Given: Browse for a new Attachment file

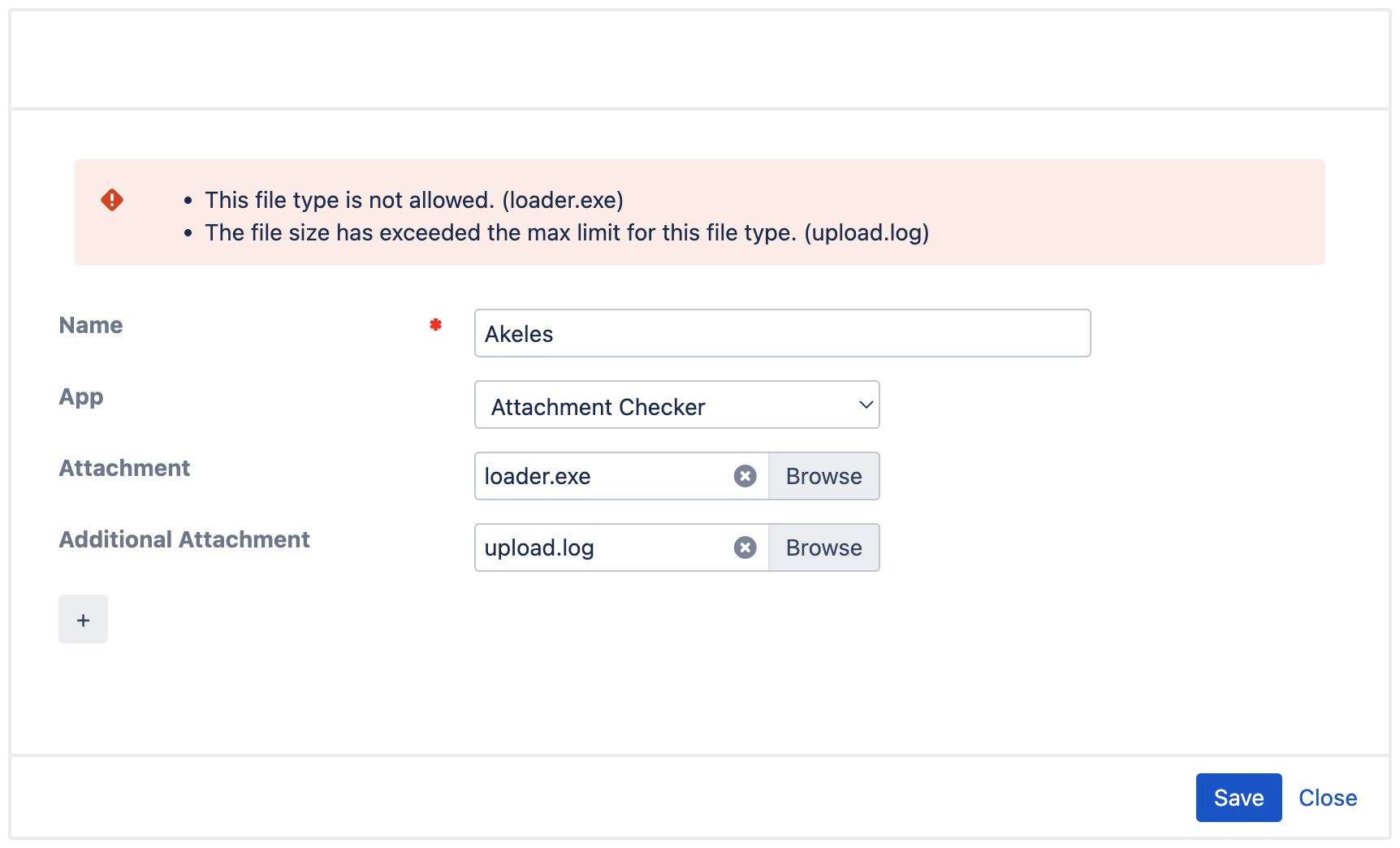Looking at the screenshot, I should pyautogui.click(x=823, y=476).
